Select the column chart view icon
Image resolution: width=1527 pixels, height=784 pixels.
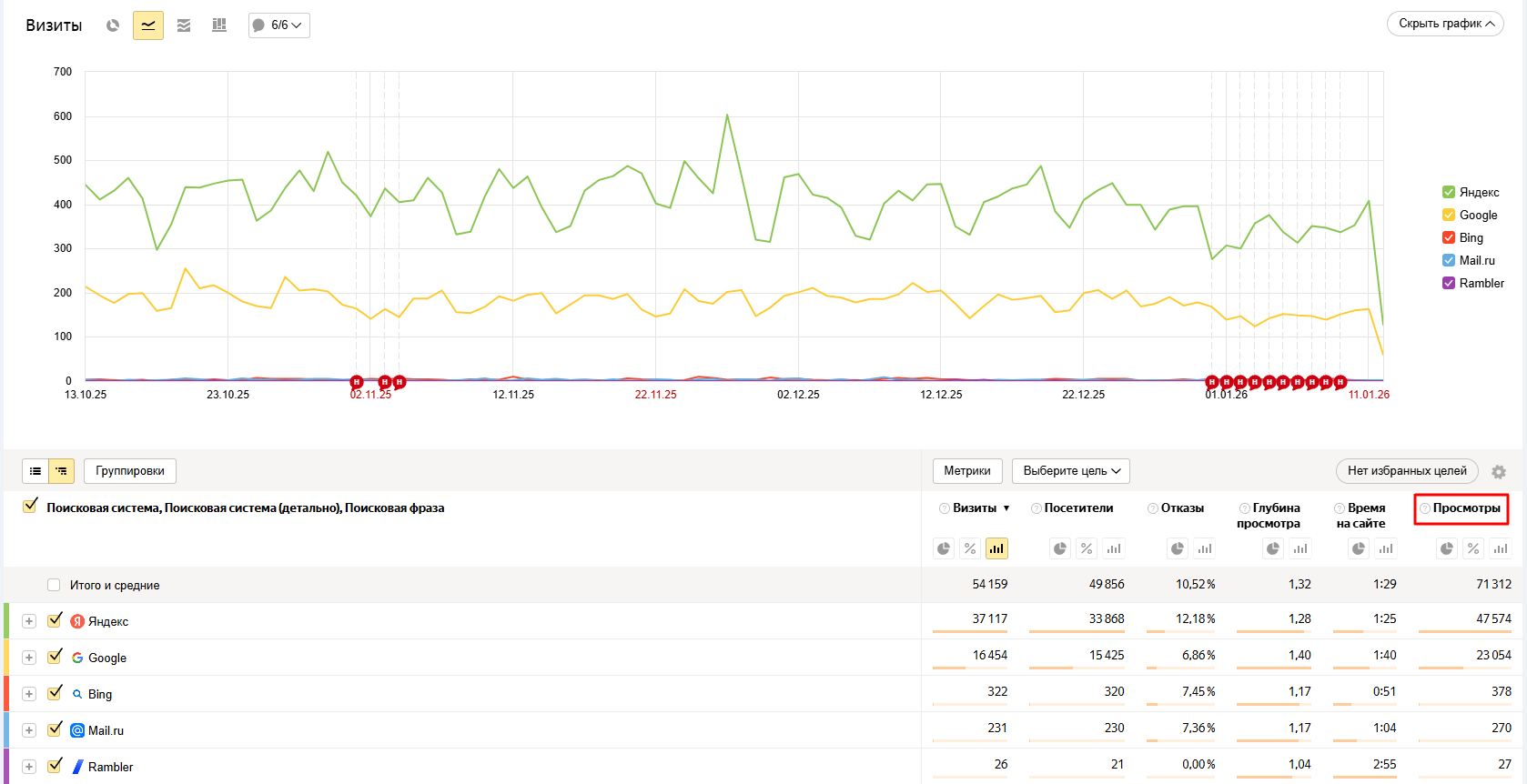coord(219,25)
